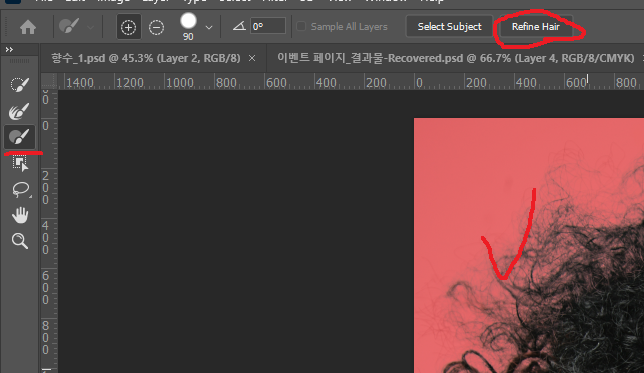Click the brush angle field showing 0°

[x=268, y=26]
